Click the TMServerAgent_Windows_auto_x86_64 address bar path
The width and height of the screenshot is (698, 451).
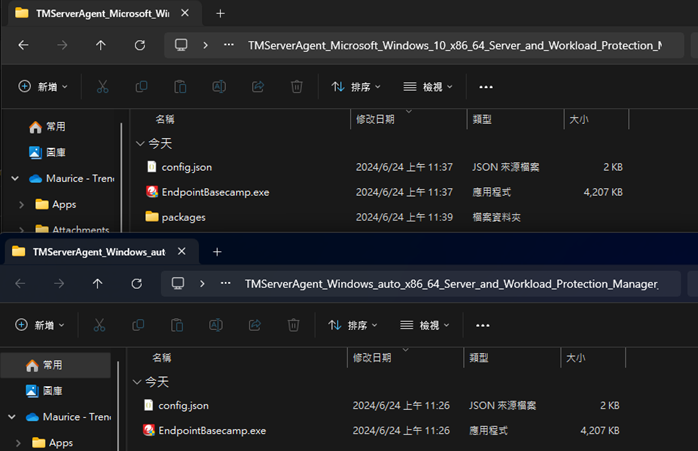[x=451, y=284]
